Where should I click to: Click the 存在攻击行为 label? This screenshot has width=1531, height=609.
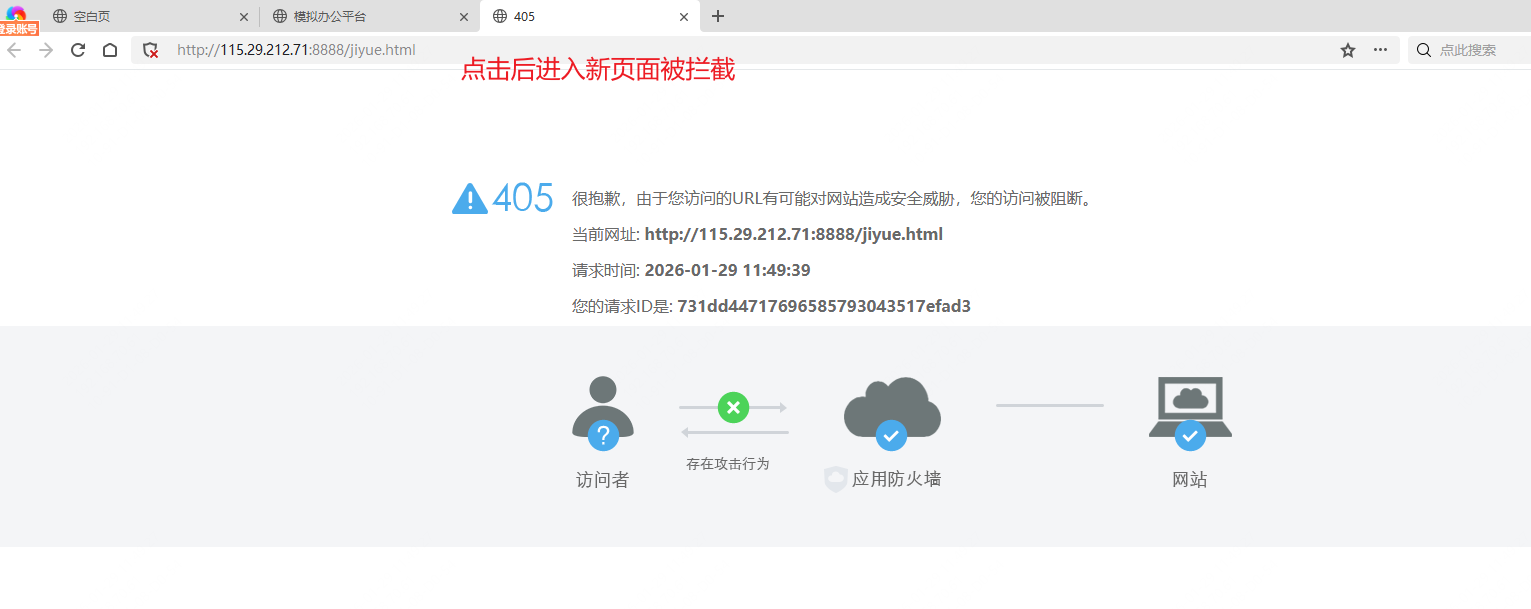728,464
